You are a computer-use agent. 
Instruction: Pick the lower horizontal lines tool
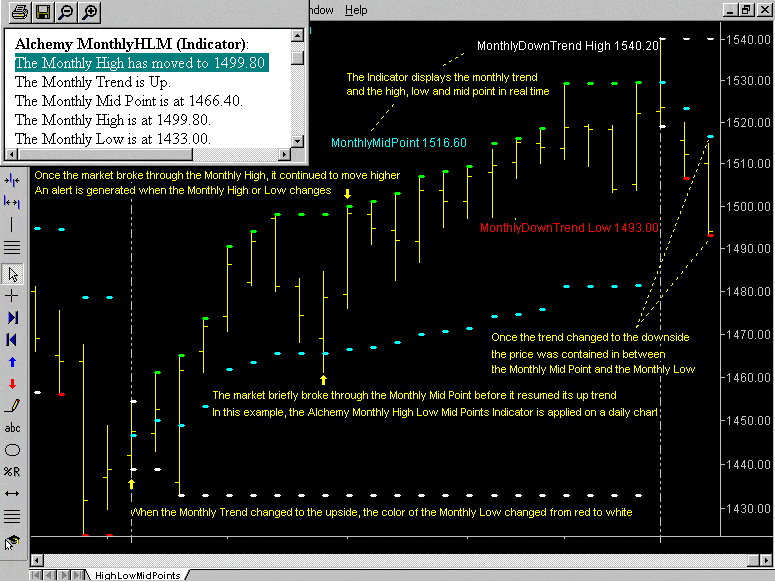(12, 516)
